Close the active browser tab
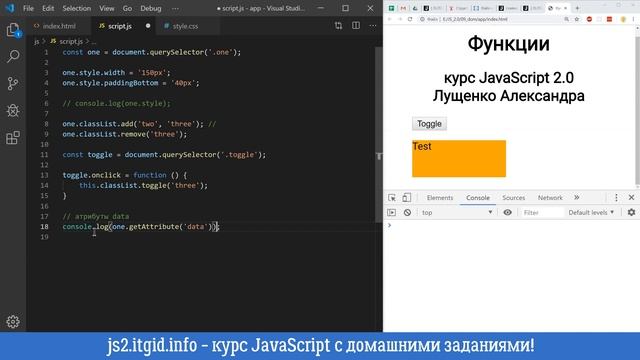640x360 pixels. point(565,8)
